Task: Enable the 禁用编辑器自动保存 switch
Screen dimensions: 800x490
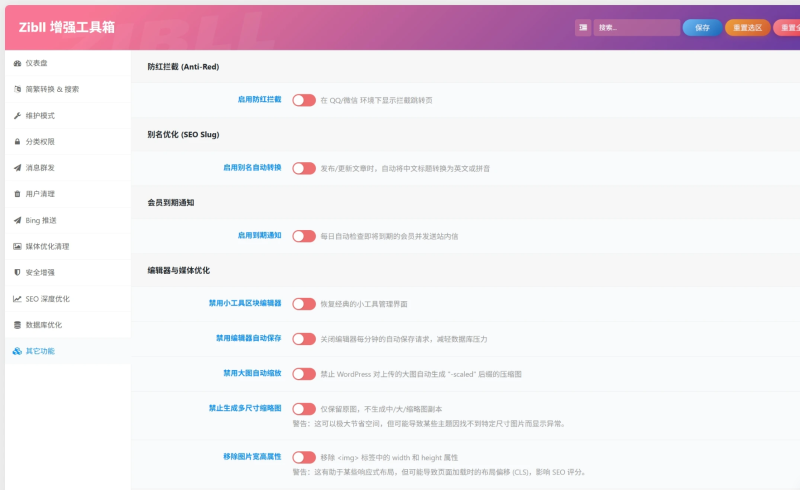Action: [304, 339]
